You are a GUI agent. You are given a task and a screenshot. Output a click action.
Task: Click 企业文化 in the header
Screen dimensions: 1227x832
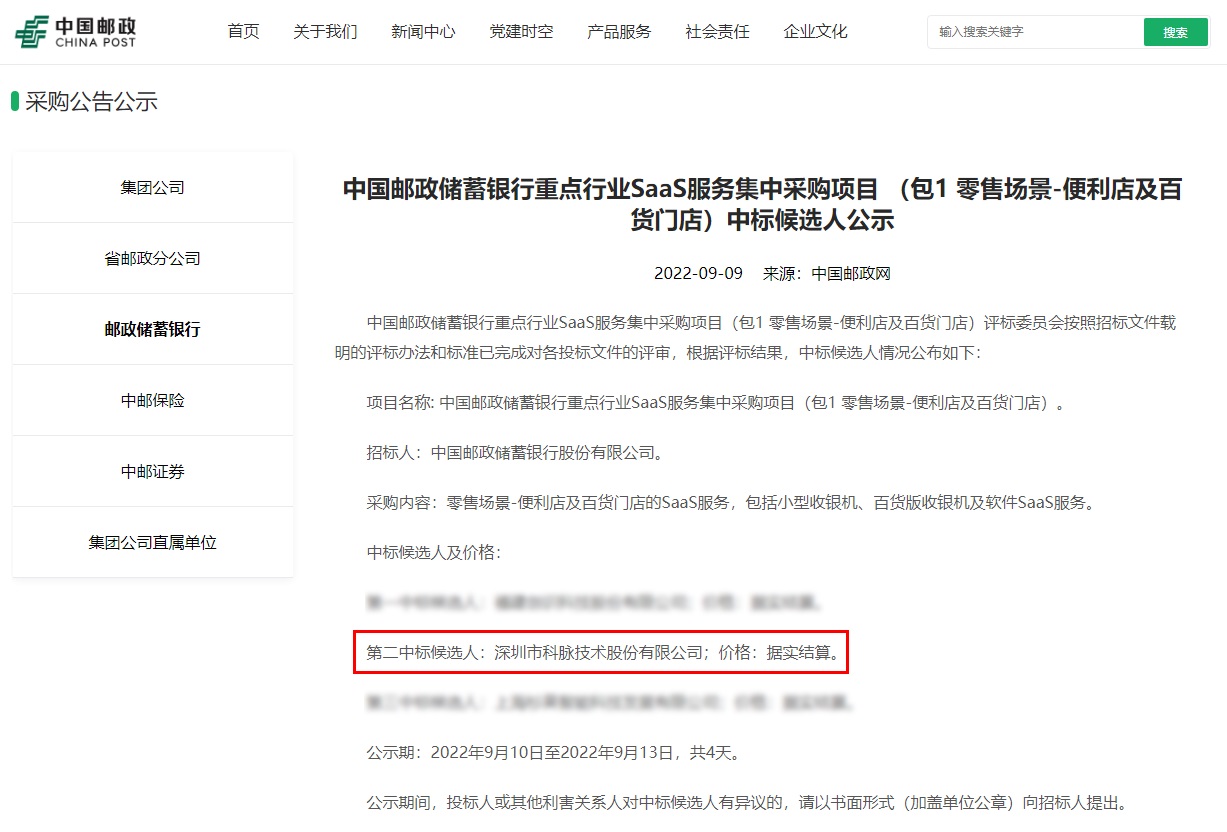(x=815, y=32)
